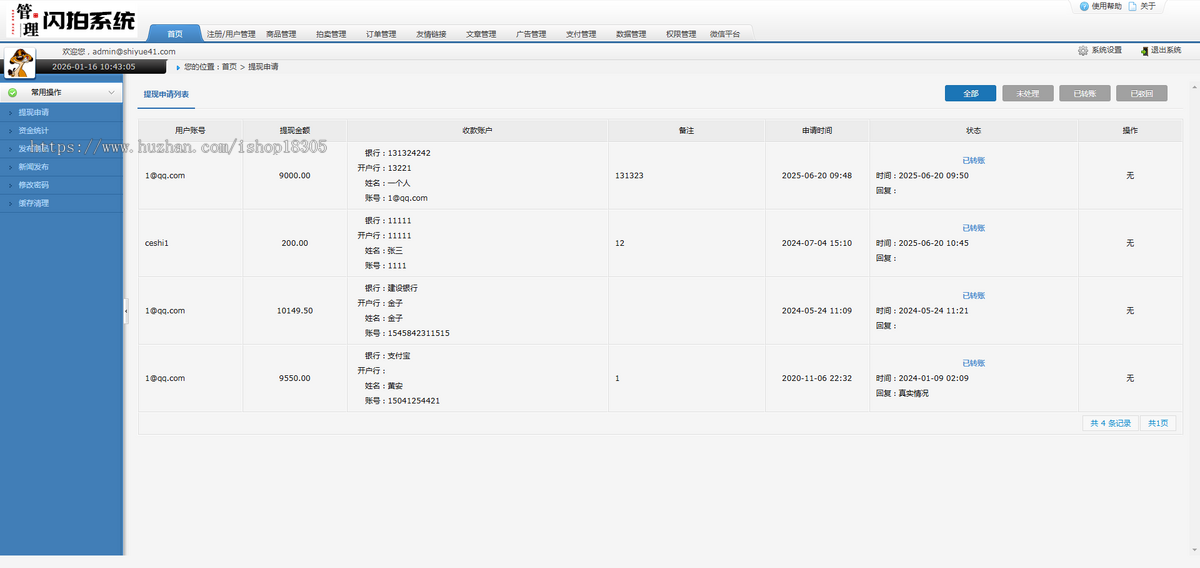Click the 共 4 条记录 pager box

coord(1111,423)
